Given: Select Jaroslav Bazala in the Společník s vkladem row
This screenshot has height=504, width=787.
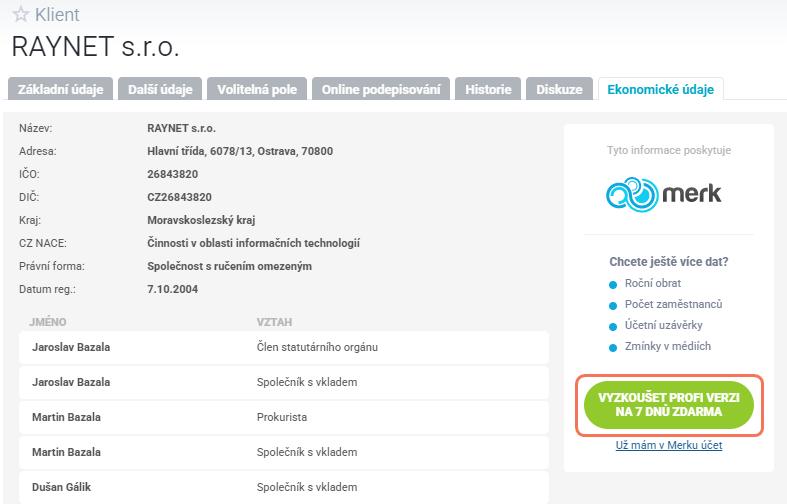Looking at the screenshot, I should coord(71,382).
